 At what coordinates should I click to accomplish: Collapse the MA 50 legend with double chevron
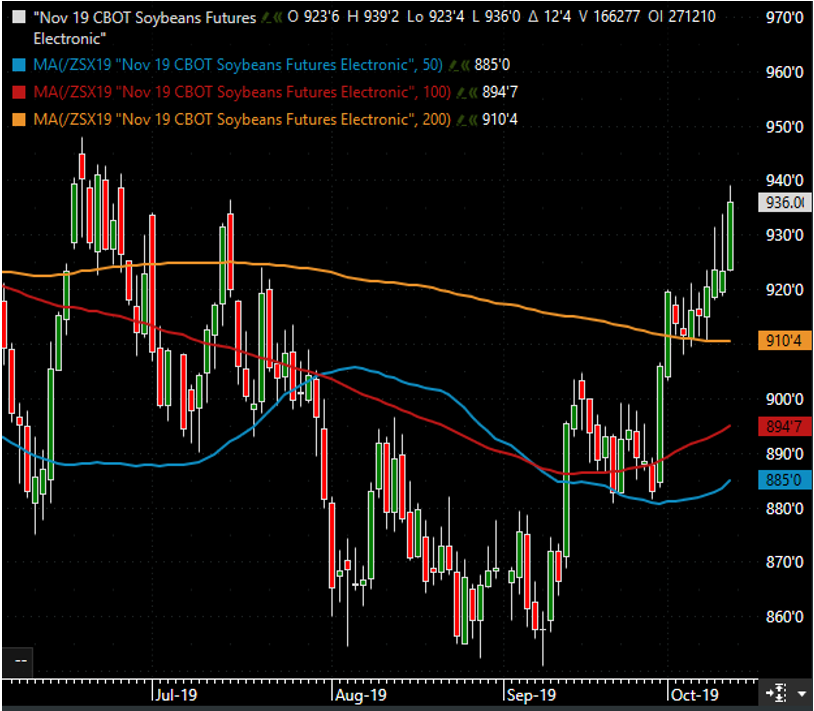(465, 65)
